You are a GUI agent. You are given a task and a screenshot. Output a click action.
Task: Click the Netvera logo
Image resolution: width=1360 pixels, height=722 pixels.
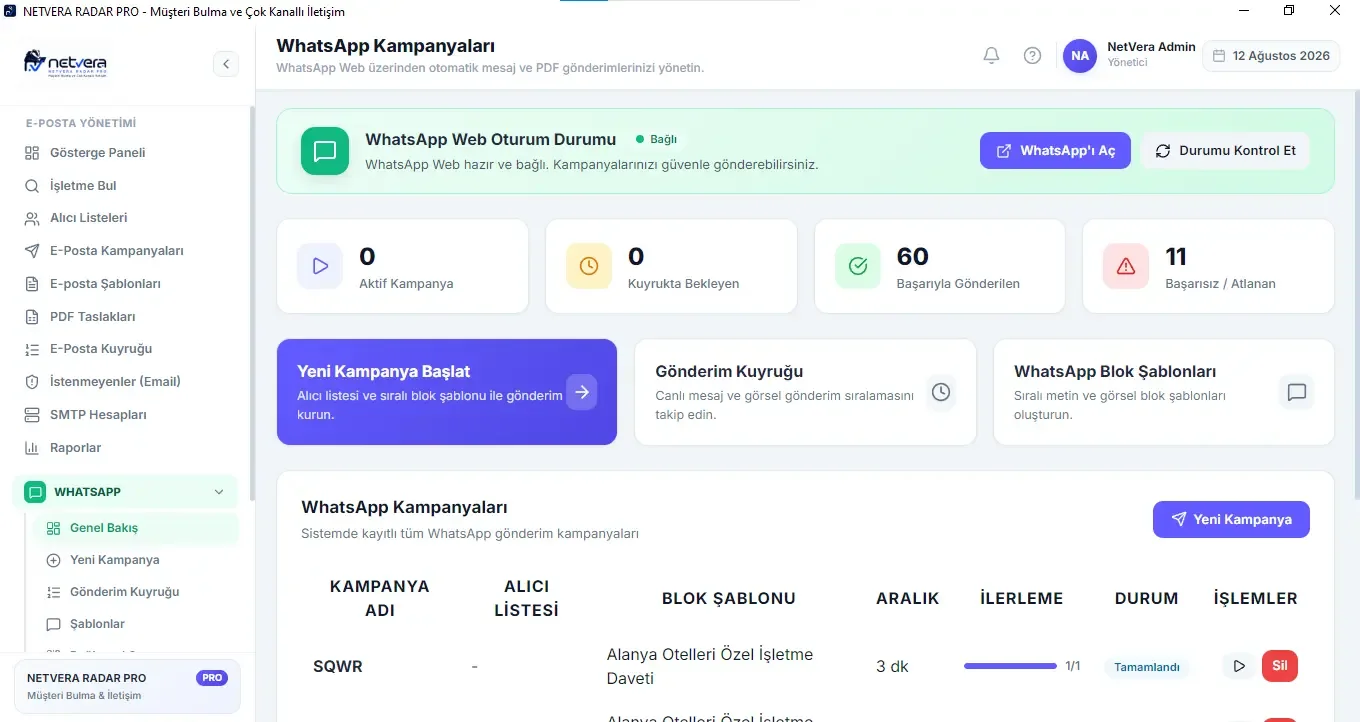tap(65, 62)
